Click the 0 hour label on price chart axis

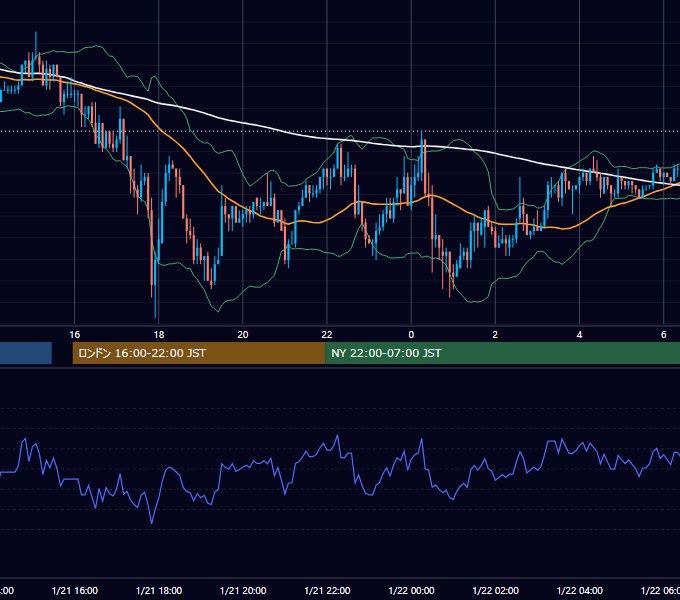pos(411,334)
